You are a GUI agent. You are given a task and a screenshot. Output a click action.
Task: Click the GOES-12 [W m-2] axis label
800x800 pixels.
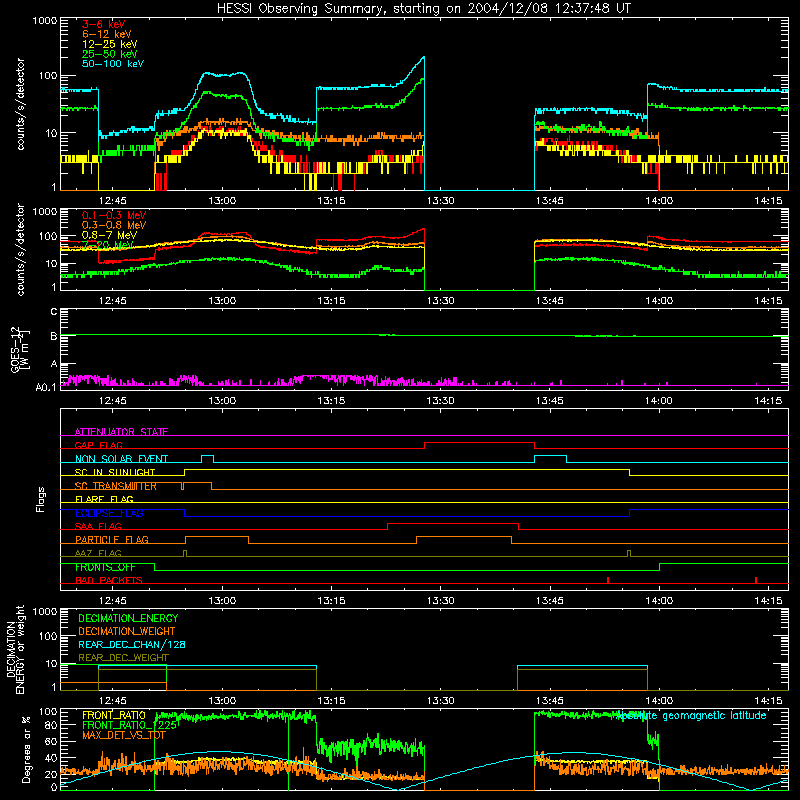[x=20, y=349]
